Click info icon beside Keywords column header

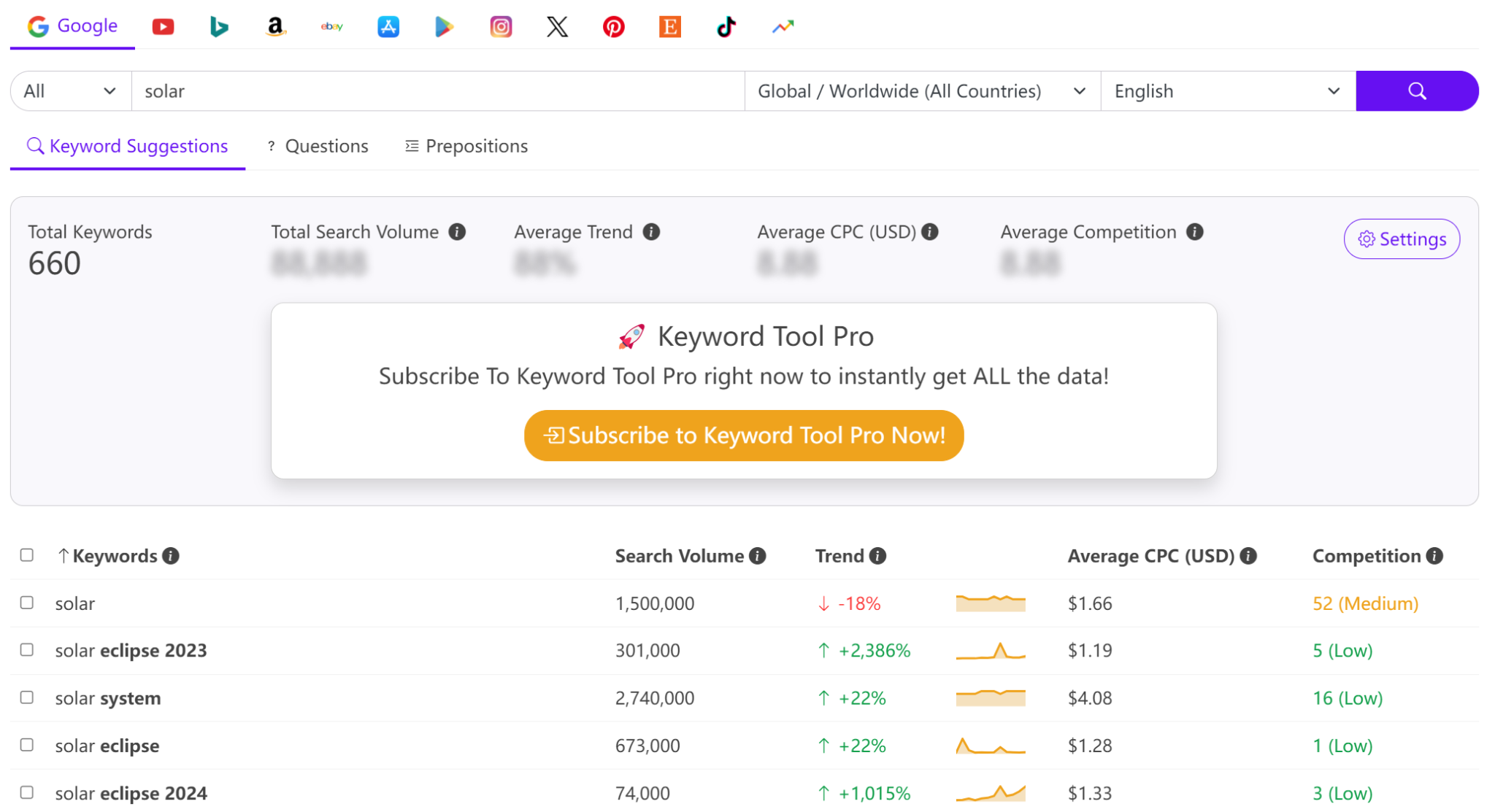point(171,556)
